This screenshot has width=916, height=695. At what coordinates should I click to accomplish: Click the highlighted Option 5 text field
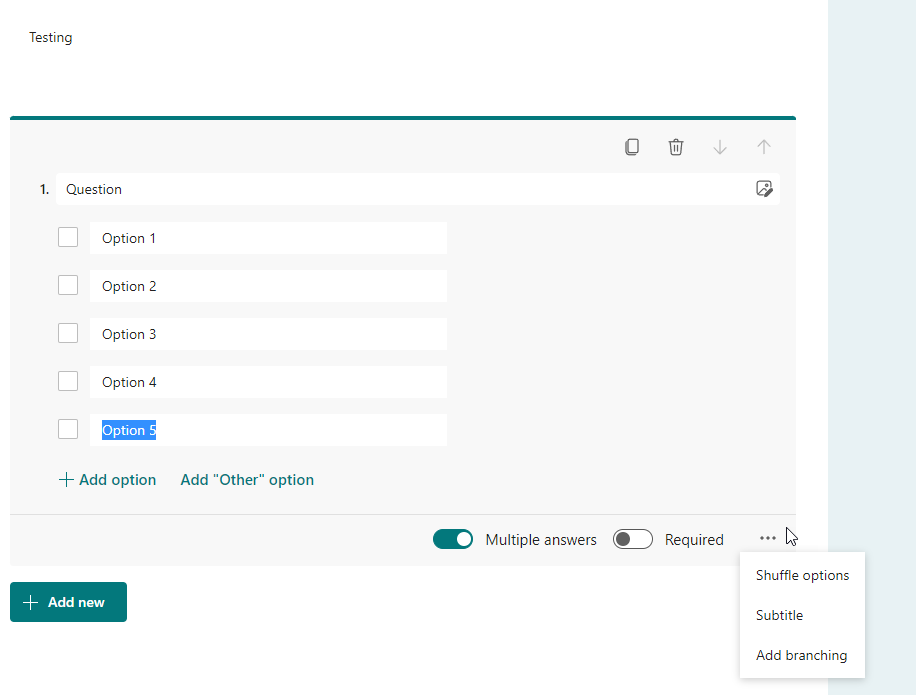click(x=268, y=430)
